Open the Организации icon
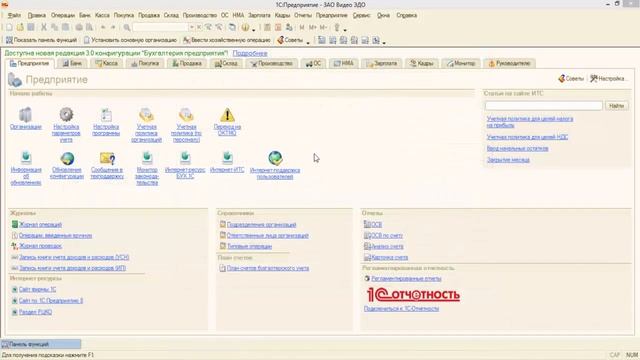Screen dimensions: 640x360 [25, 115]
